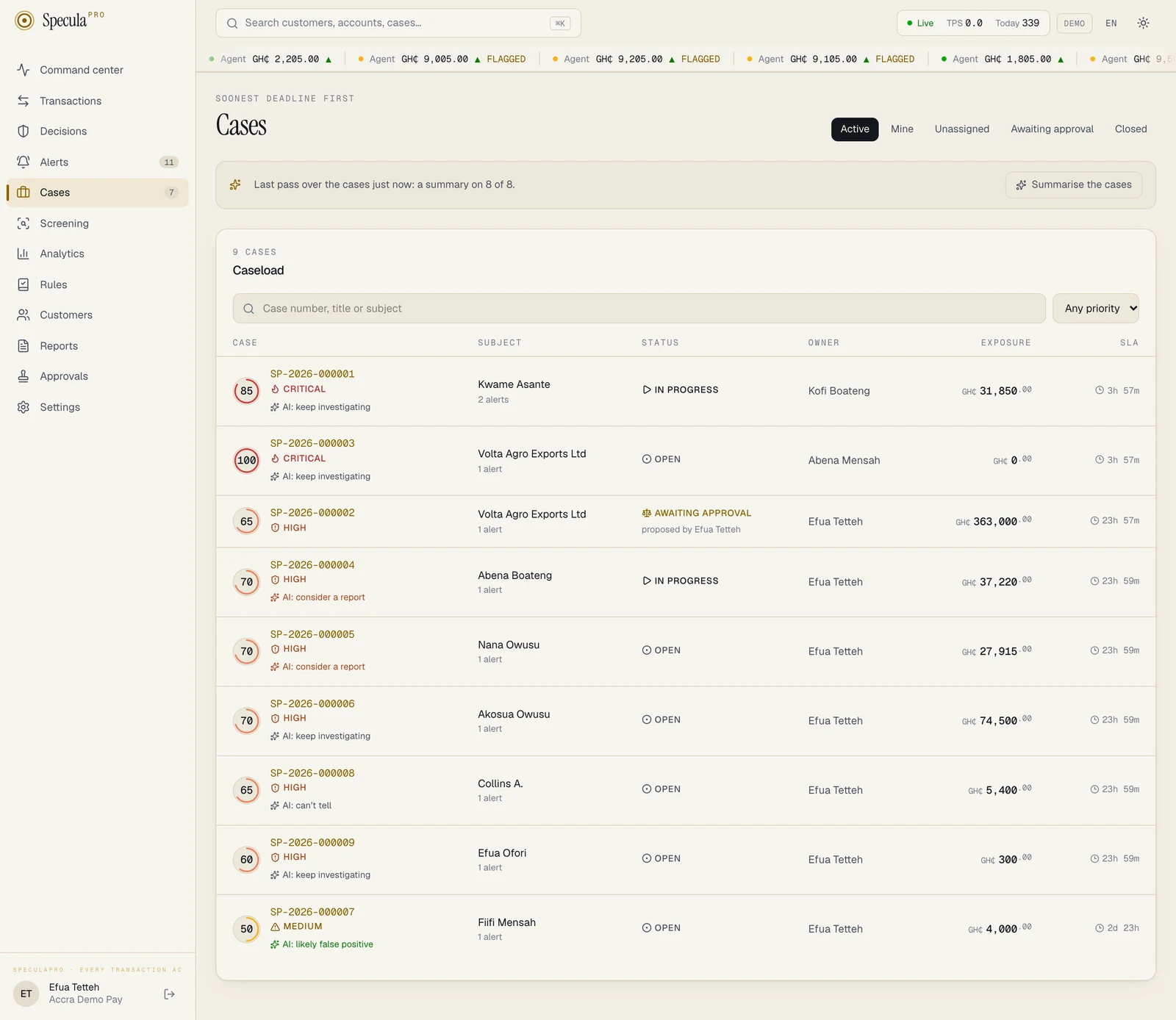Screen dimensions: 1176x1020
Task: Open case SP-2026-000003
Action: click(312, 444)
